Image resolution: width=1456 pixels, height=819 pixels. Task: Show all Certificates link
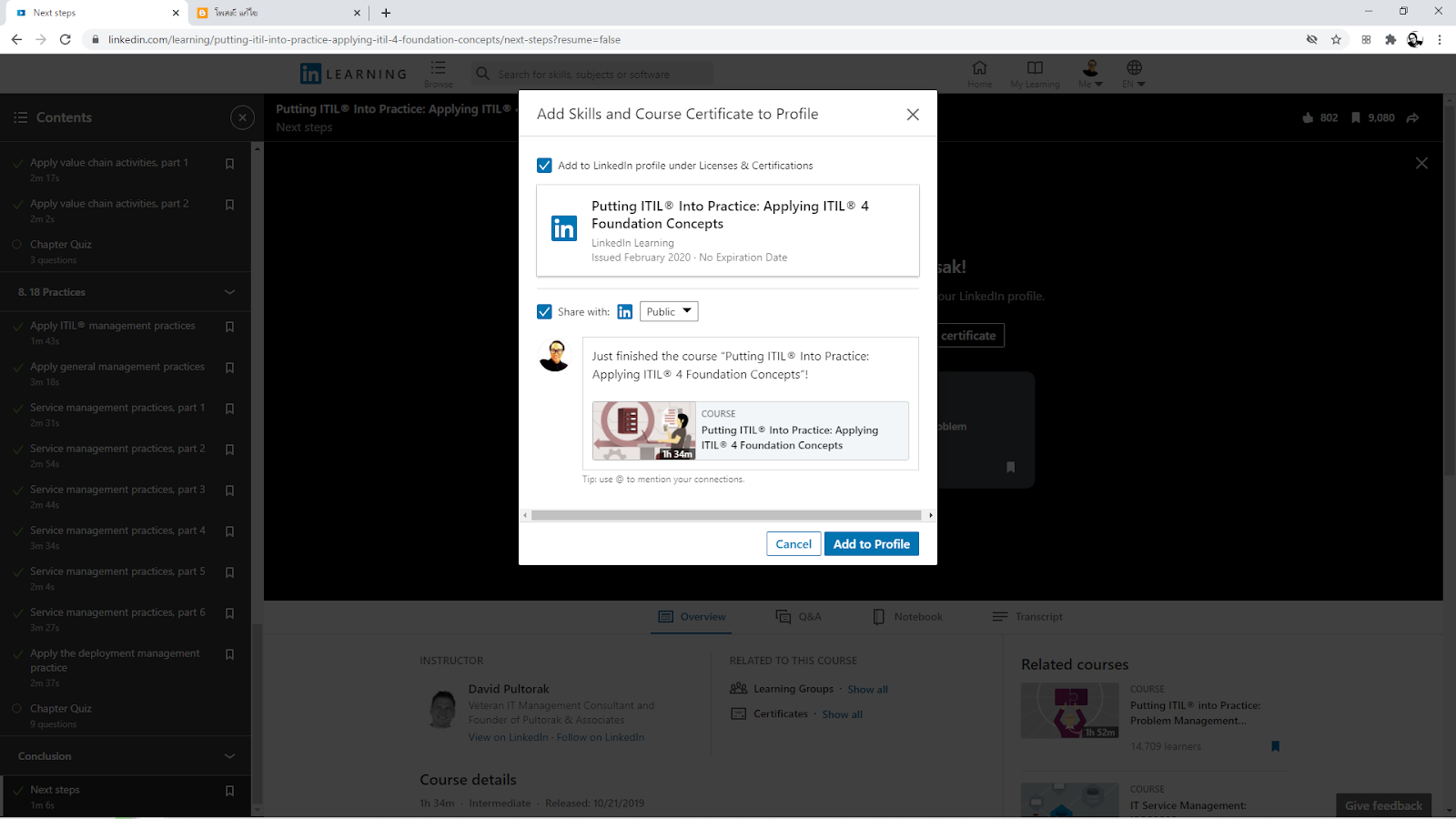click(842, 714)
